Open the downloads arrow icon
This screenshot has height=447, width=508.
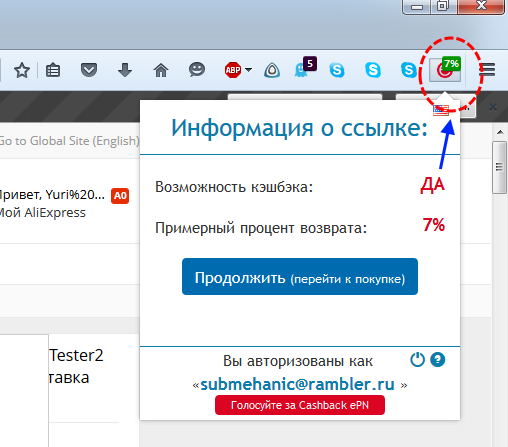point(125,70)
